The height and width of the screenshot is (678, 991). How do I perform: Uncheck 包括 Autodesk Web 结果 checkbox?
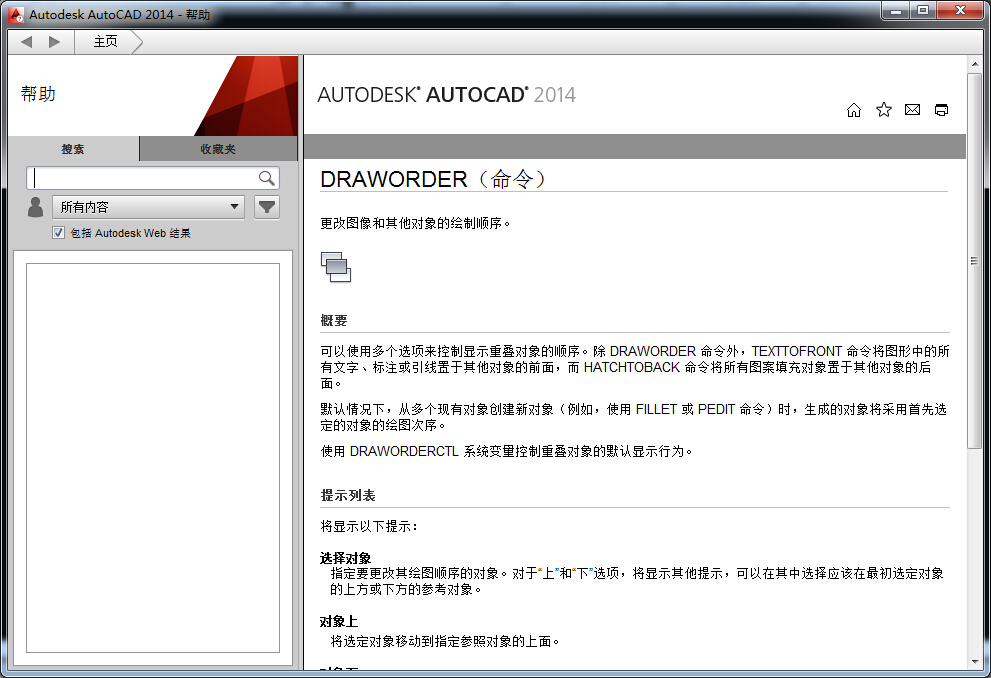59,233
